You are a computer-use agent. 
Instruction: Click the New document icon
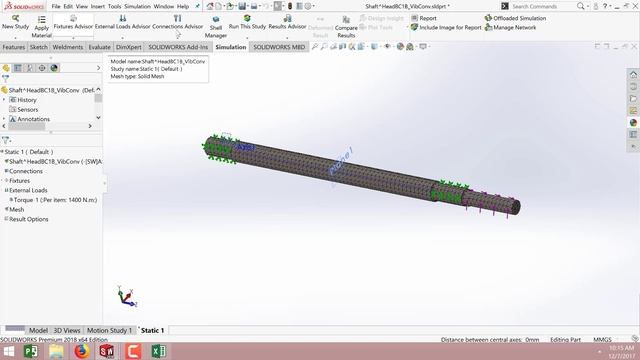pyautogui.click(x=219, y=6)
